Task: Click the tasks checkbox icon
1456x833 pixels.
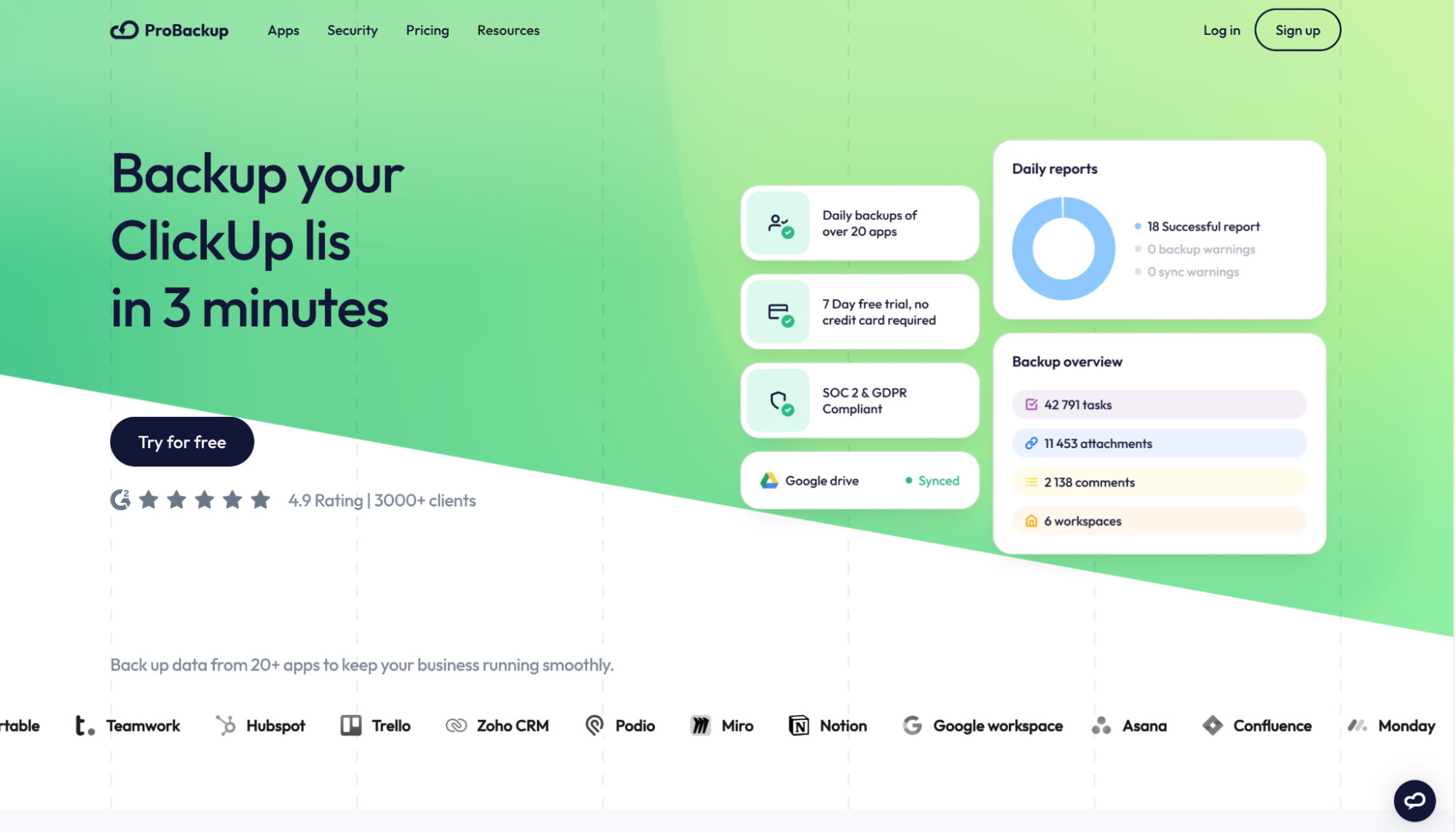Action: (x=1031, y=404)
